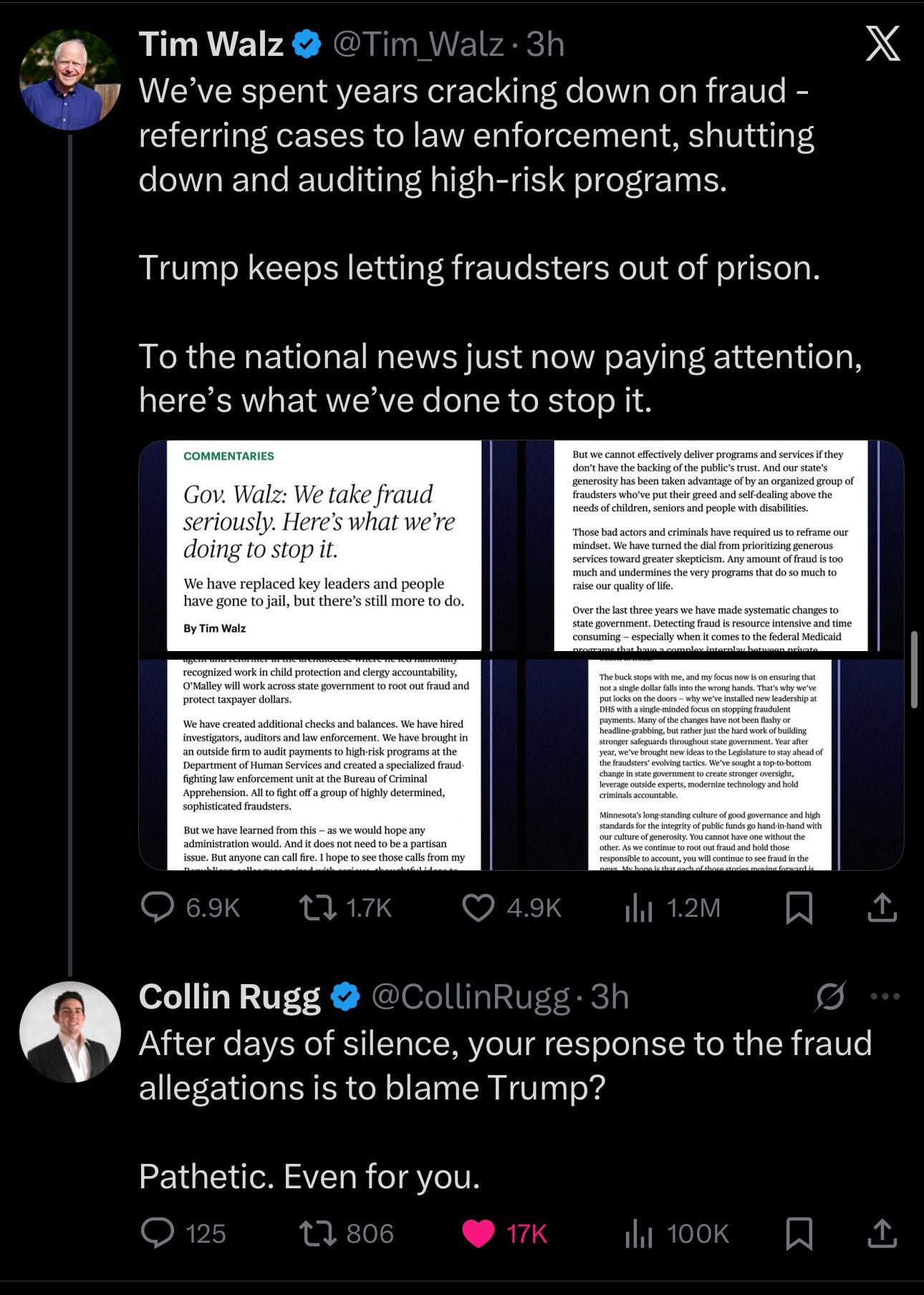The image size is (924, 1295).
Task: Reply to Collin Rugg's tweet
Action: coord(158,1233)
